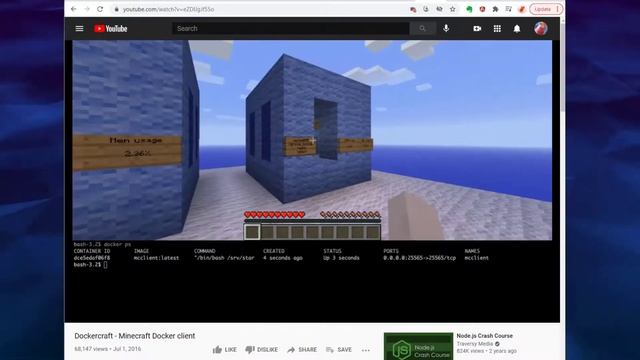Dislike the Dockercraft video
Viewport: 640px width, 360px height.
click(262, 350)
